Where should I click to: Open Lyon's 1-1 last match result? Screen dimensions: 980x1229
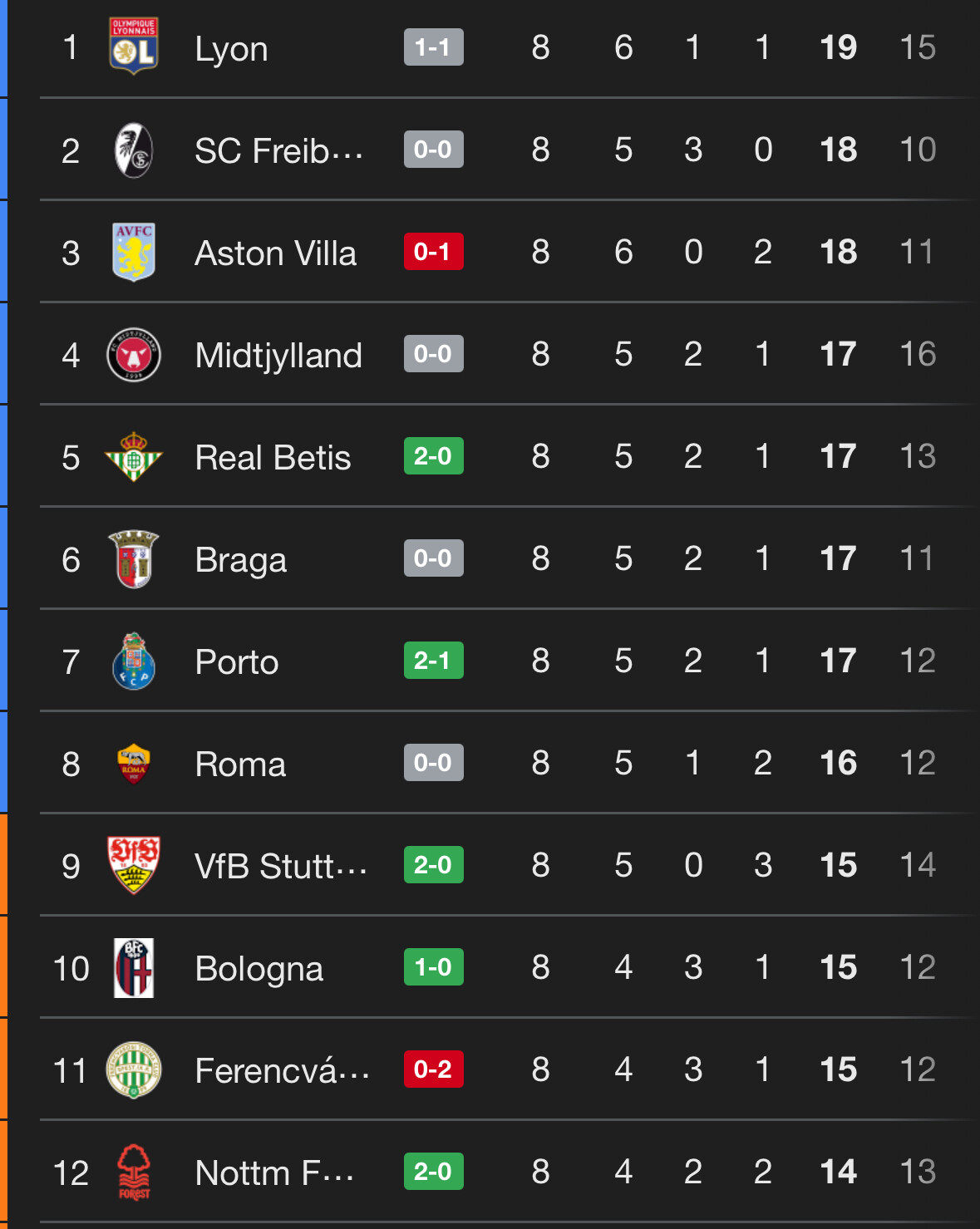[433, 47]
